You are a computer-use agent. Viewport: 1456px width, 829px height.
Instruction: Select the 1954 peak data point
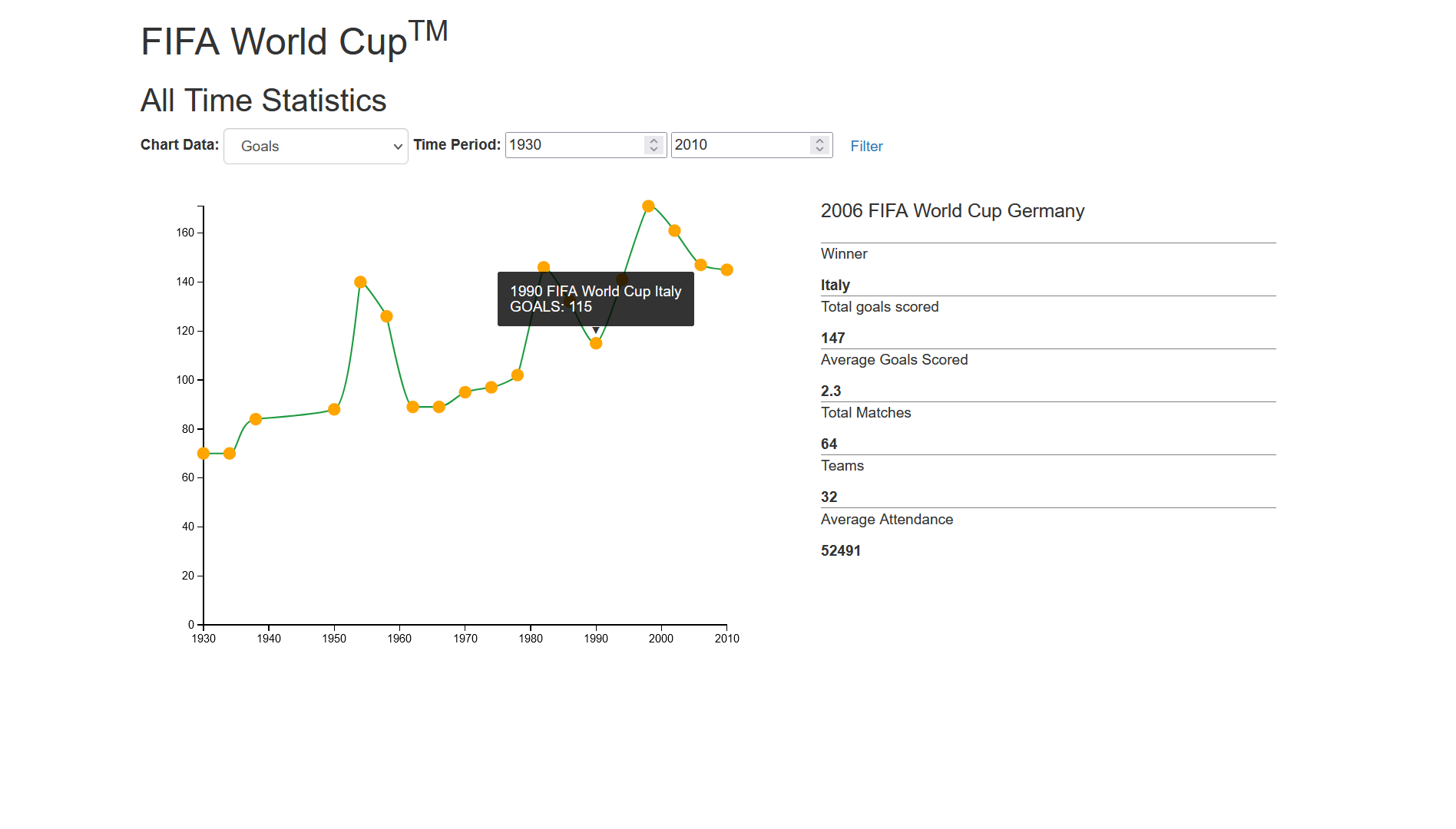click(360, 282)
